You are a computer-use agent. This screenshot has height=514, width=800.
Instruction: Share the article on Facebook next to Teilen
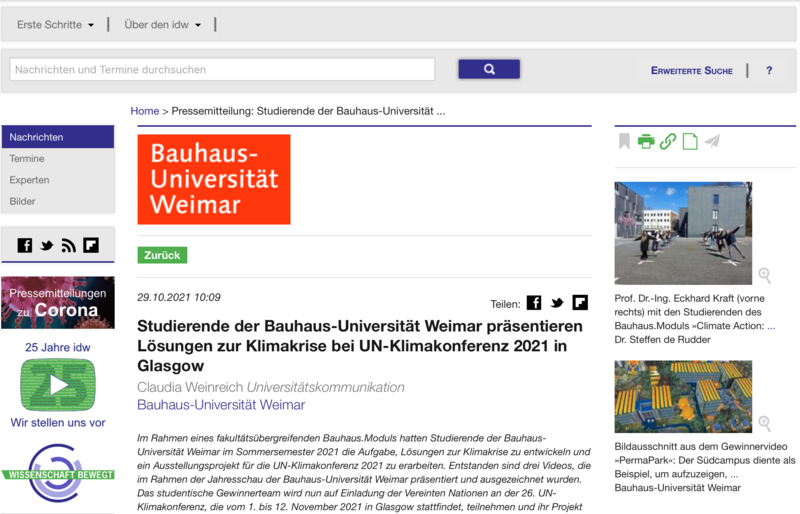(534, 303)
